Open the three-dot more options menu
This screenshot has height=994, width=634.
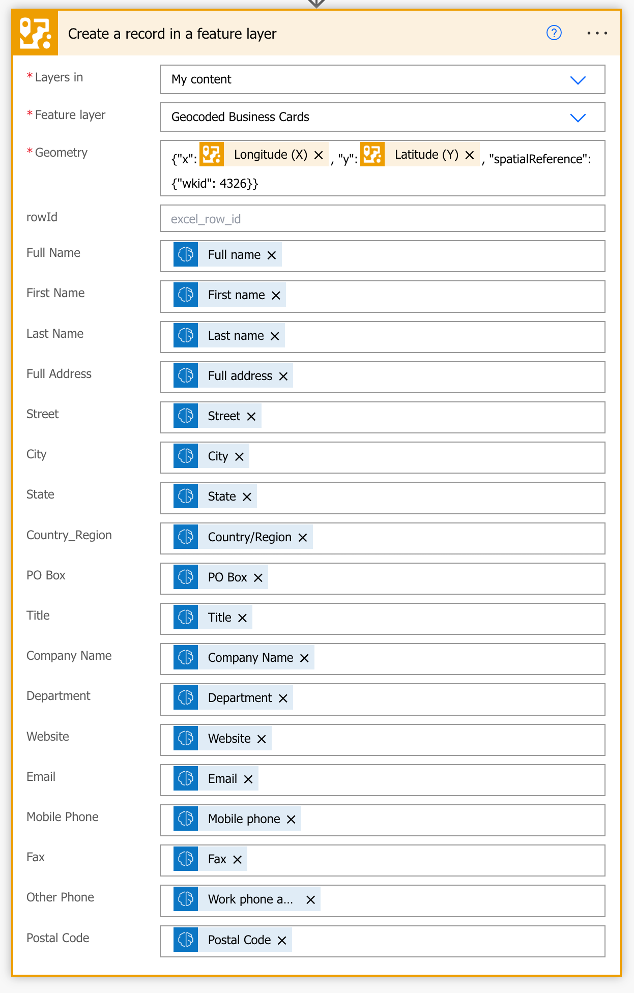pyautogui.click(x=597, y=33)
